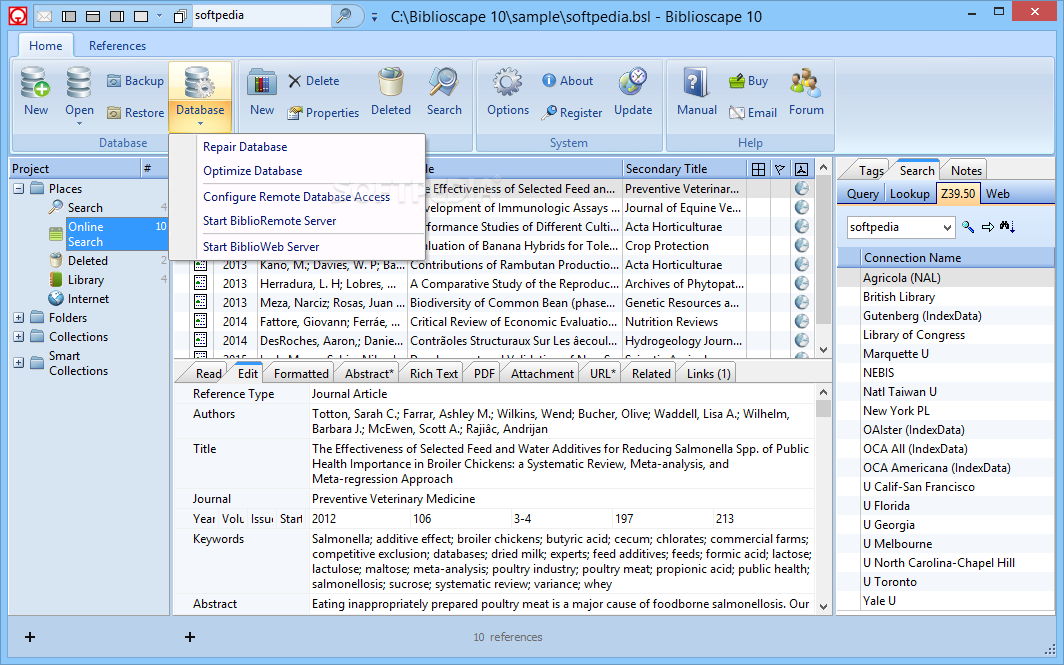Screen dimensions: 1064x665
Task: Open the quick access toolbar dropdown arrow
Action: click(374, 17)
